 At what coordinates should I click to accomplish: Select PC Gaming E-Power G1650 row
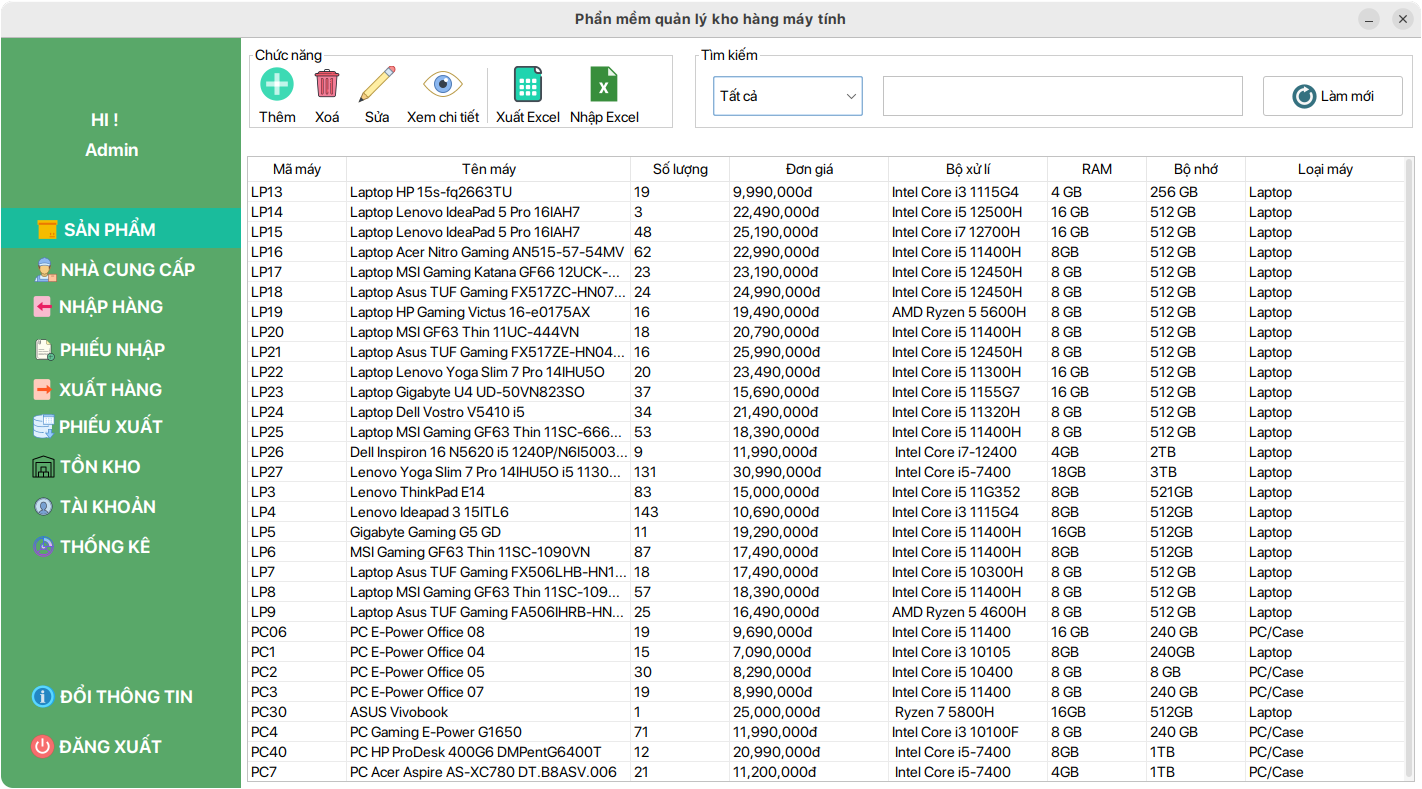826,732
